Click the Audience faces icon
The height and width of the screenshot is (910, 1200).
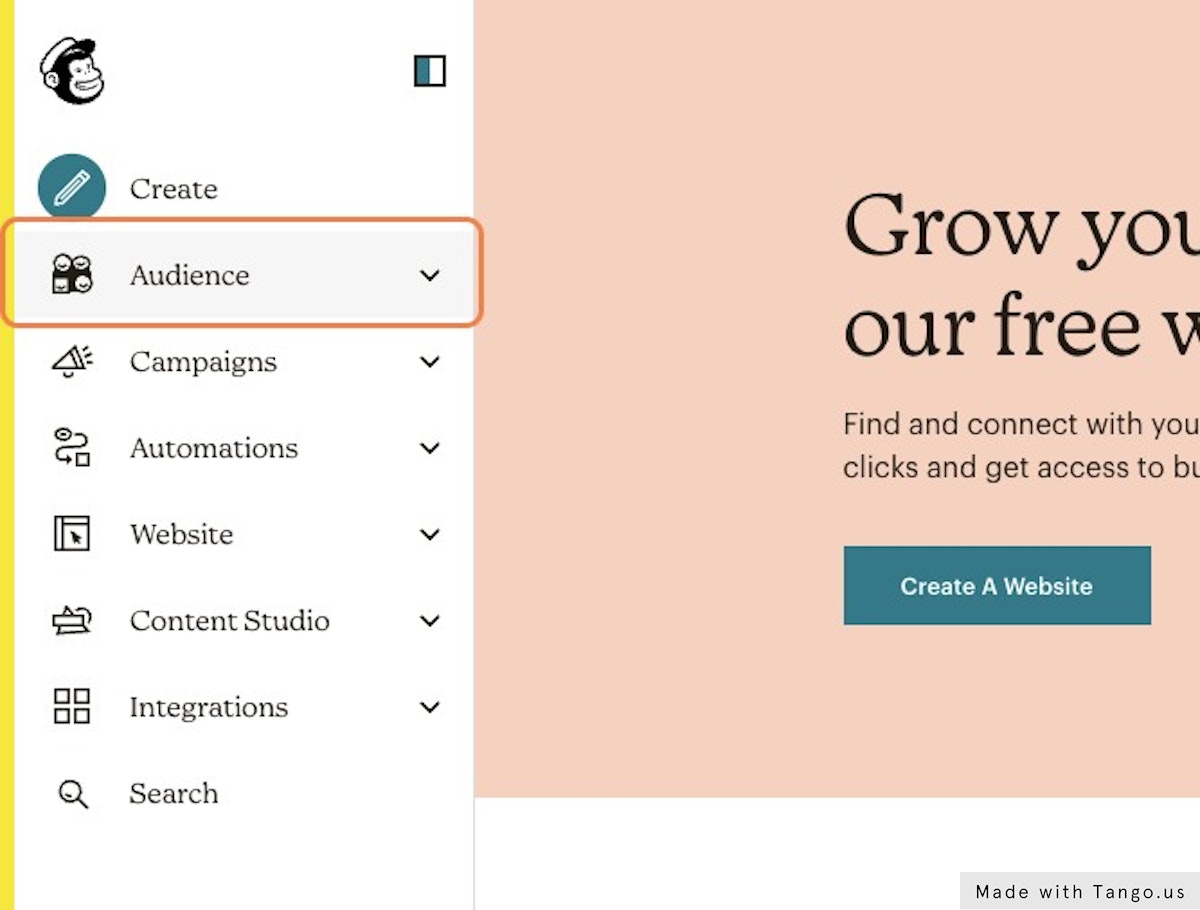(71, 275)
